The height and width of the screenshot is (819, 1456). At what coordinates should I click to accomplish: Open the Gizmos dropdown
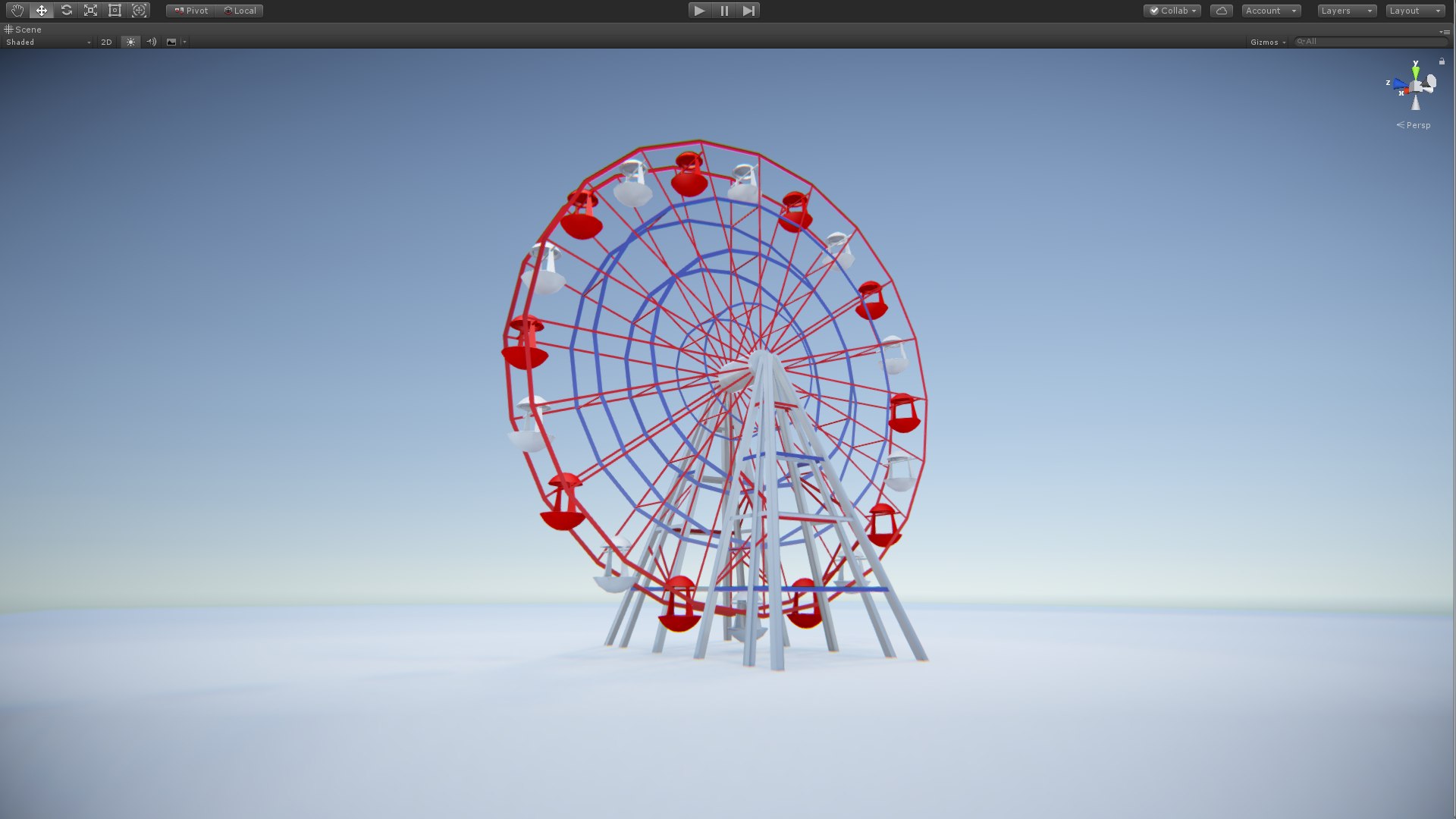tap(1268, 42)
